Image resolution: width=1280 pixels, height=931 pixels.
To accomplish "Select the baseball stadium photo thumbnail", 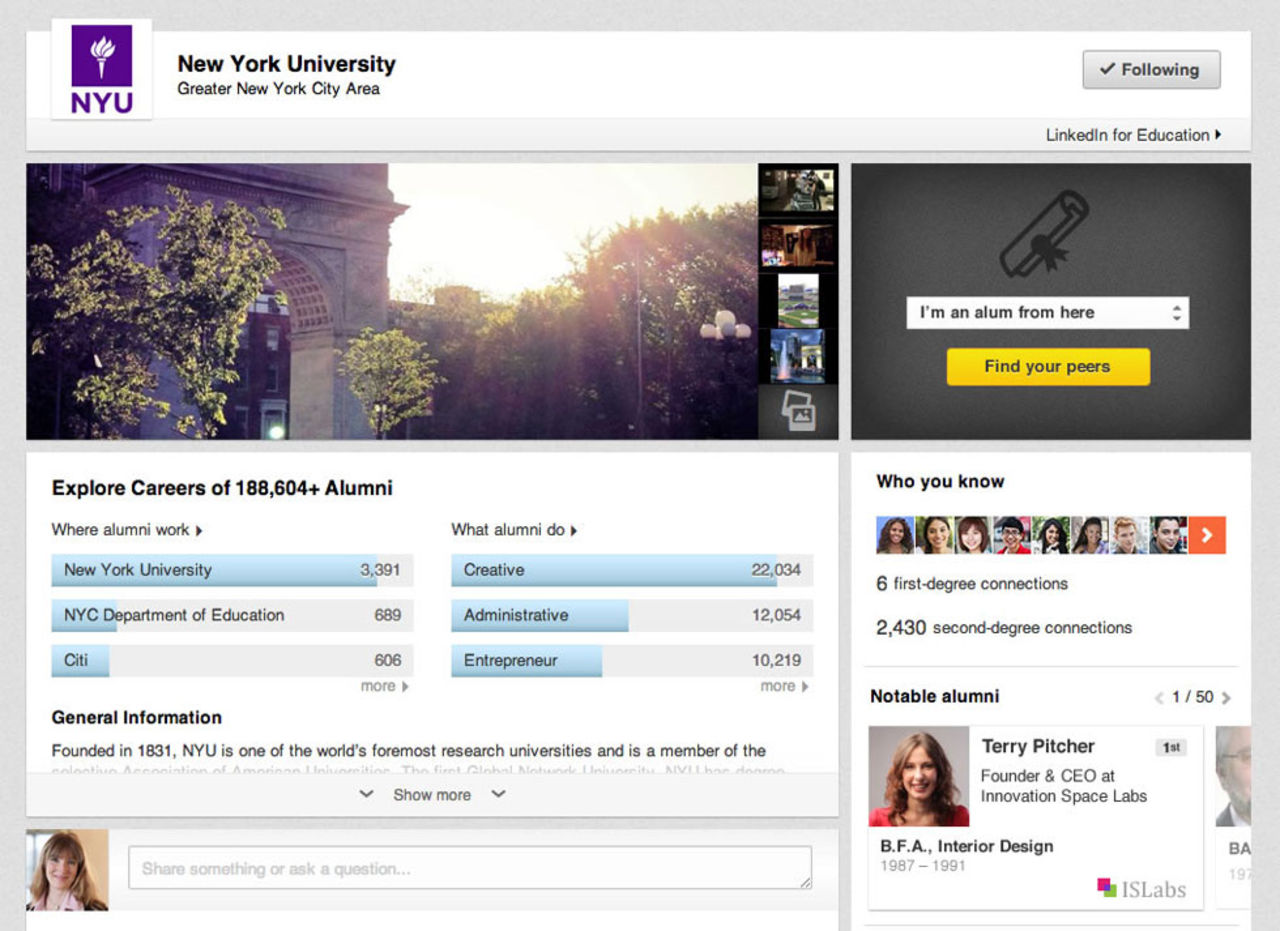I will [797, 301].
